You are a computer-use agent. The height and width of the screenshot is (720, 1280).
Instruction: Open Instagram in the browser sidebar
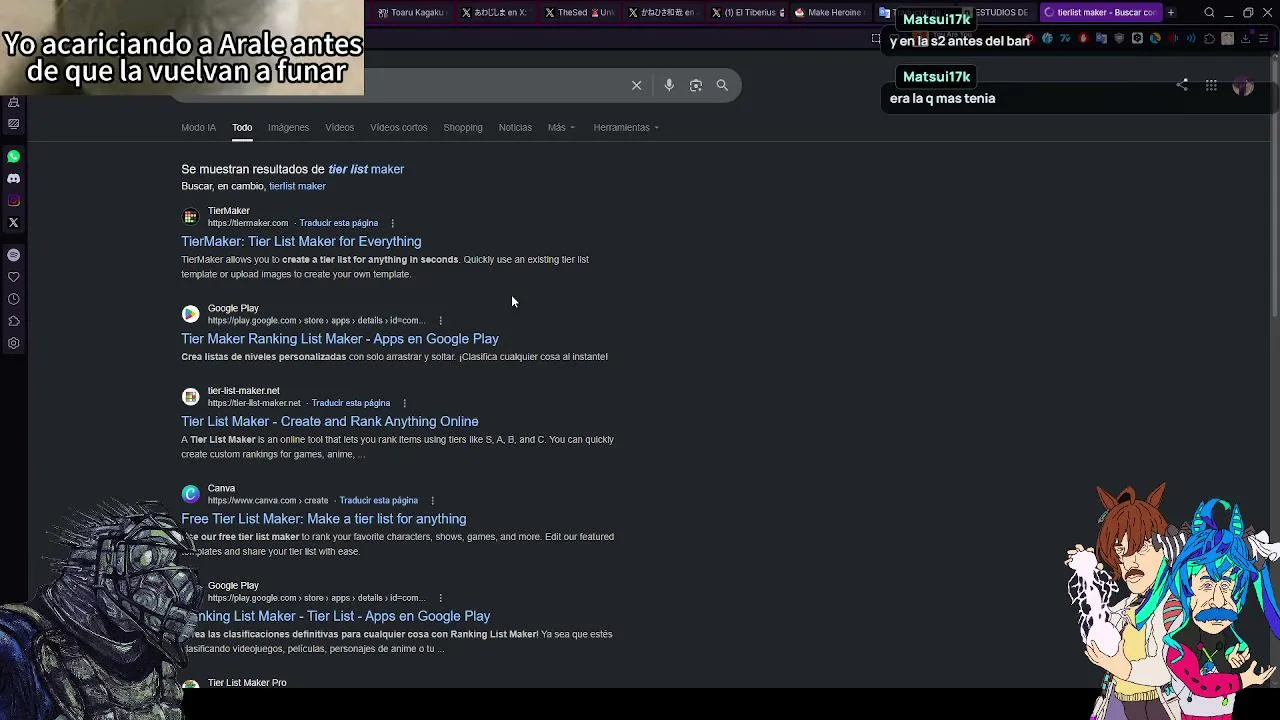pyautogui.click(x=14, y=200)
